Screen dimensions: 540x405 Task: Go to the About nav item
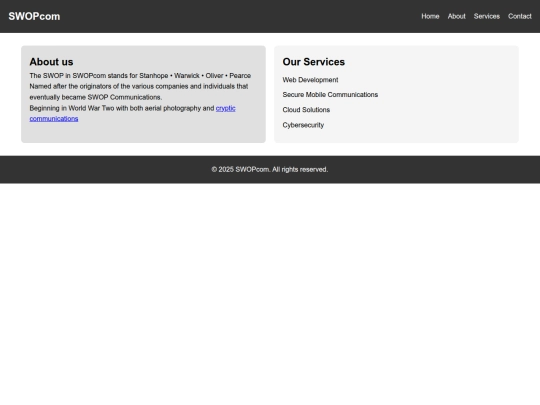pyautogui.click(x=456, y=16)
